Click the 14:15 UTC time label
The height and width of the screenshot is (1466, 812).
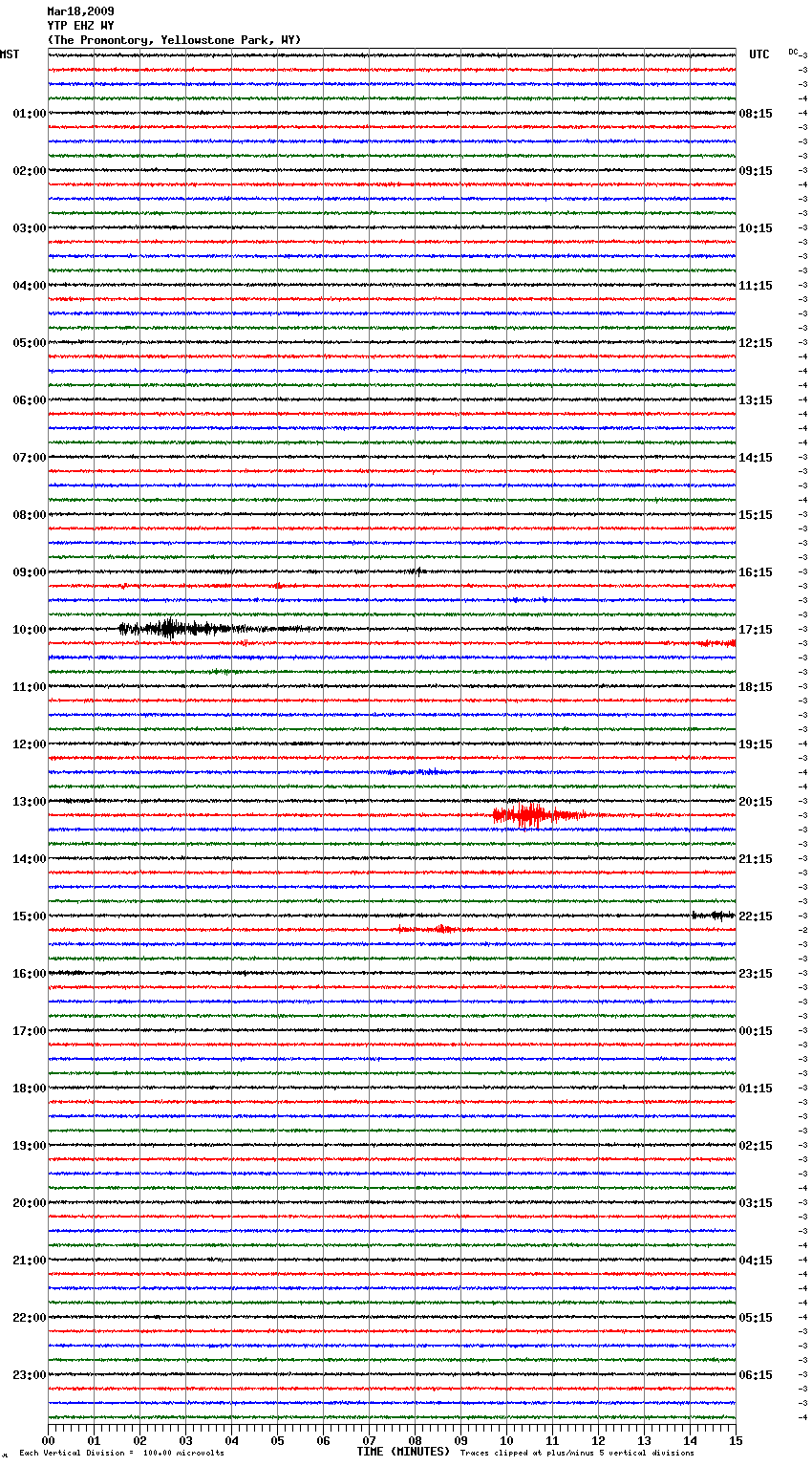point(756,458)
